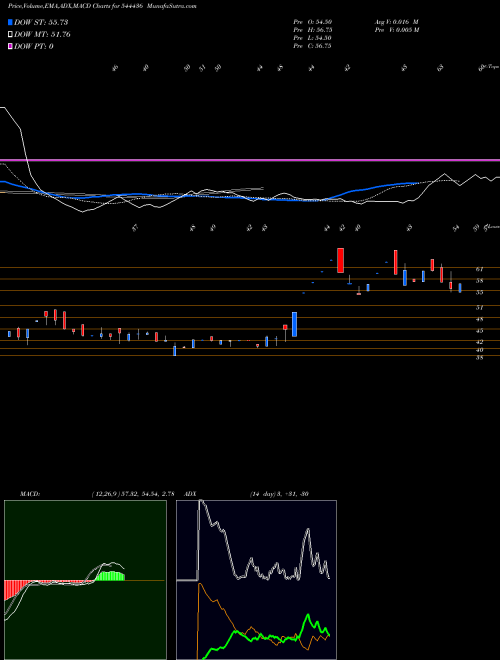The width and height of the screenshot is (500, 660).
Task: Click the MACD panel title label
Action: [x=30, y=494]
